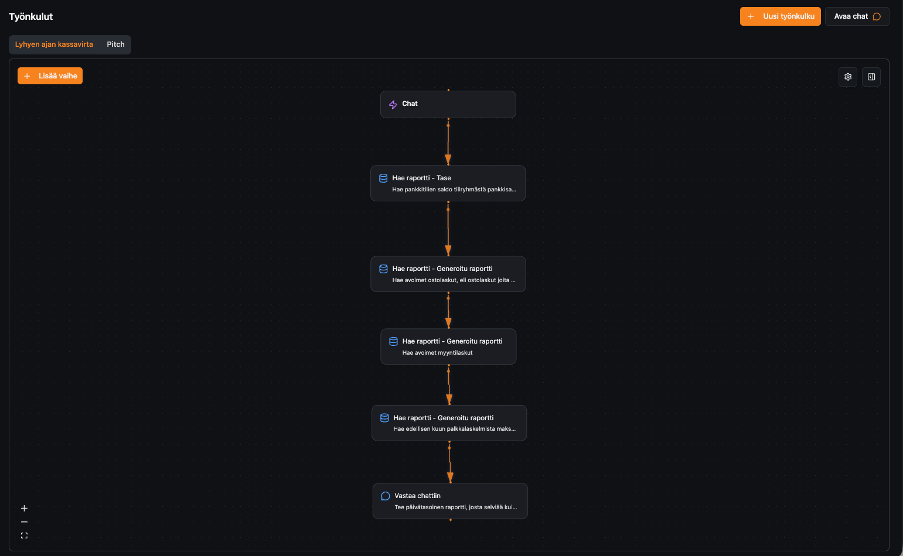
Task: Click database icon on Hae raportti - Tase
Action: [x=382, y=178]
